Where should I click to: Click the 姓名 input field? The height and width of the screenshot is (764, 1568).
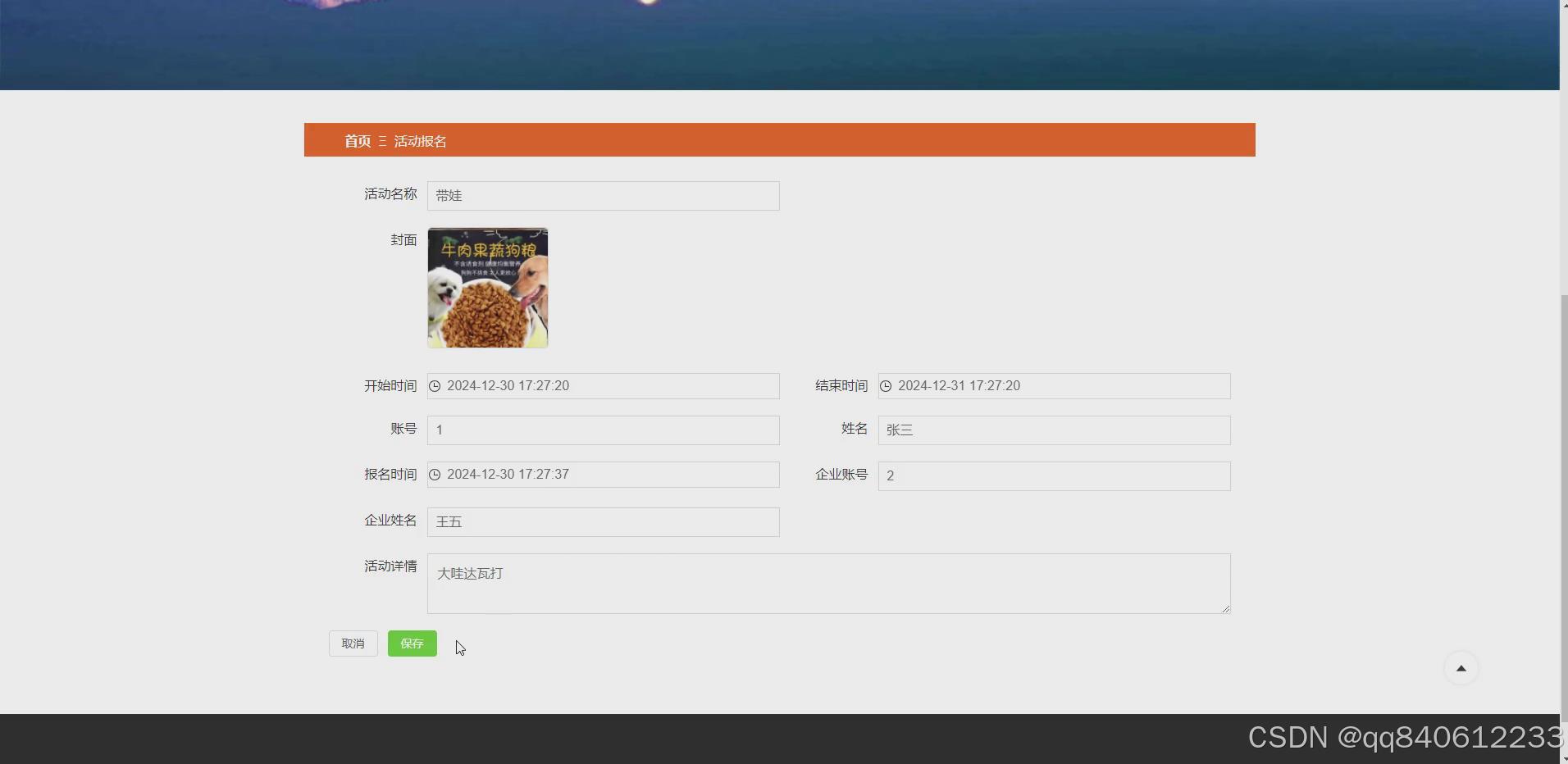coord(1055,430)
